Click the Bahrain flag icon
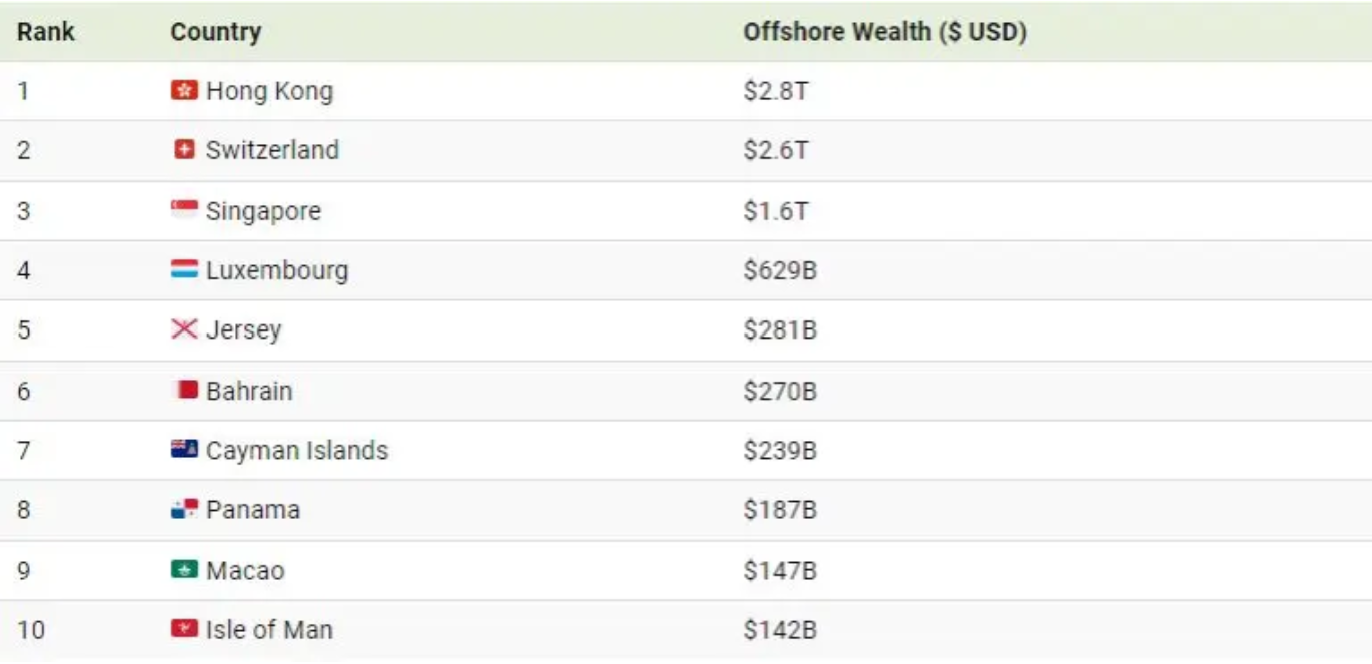The image size is (1372, 664). pos(186,390)
